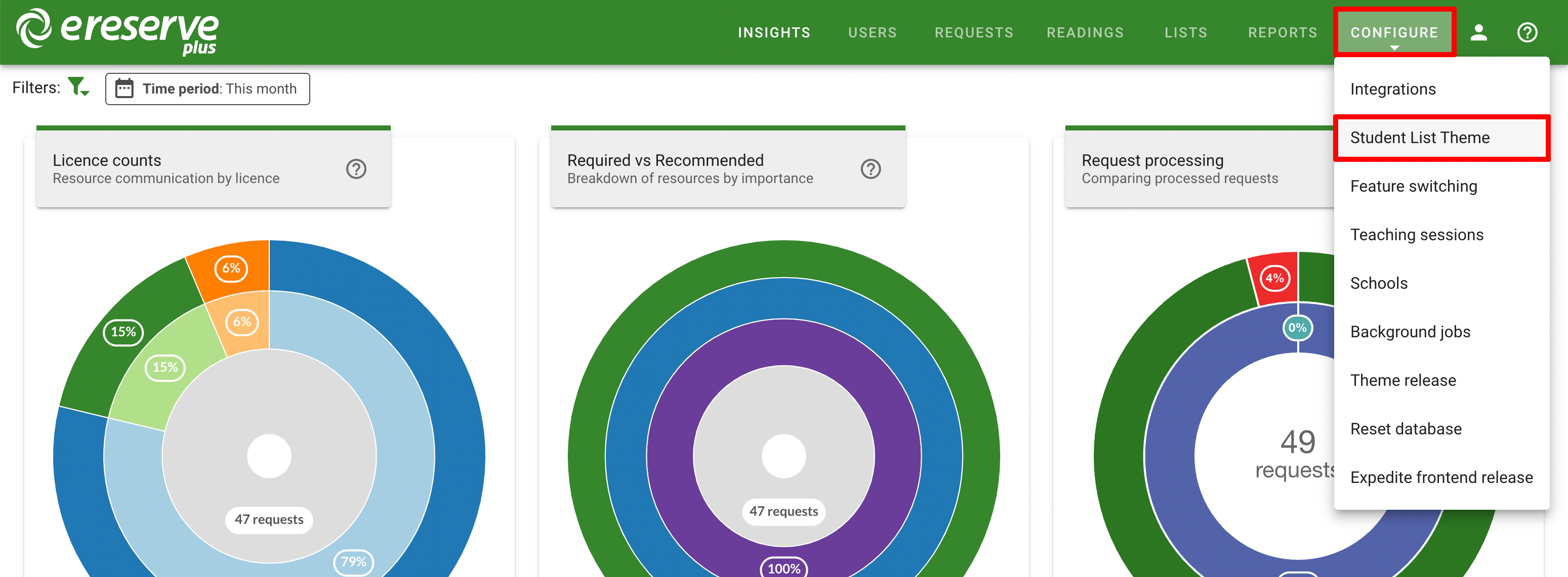Click the filter funnel icon

coord(78,88)
